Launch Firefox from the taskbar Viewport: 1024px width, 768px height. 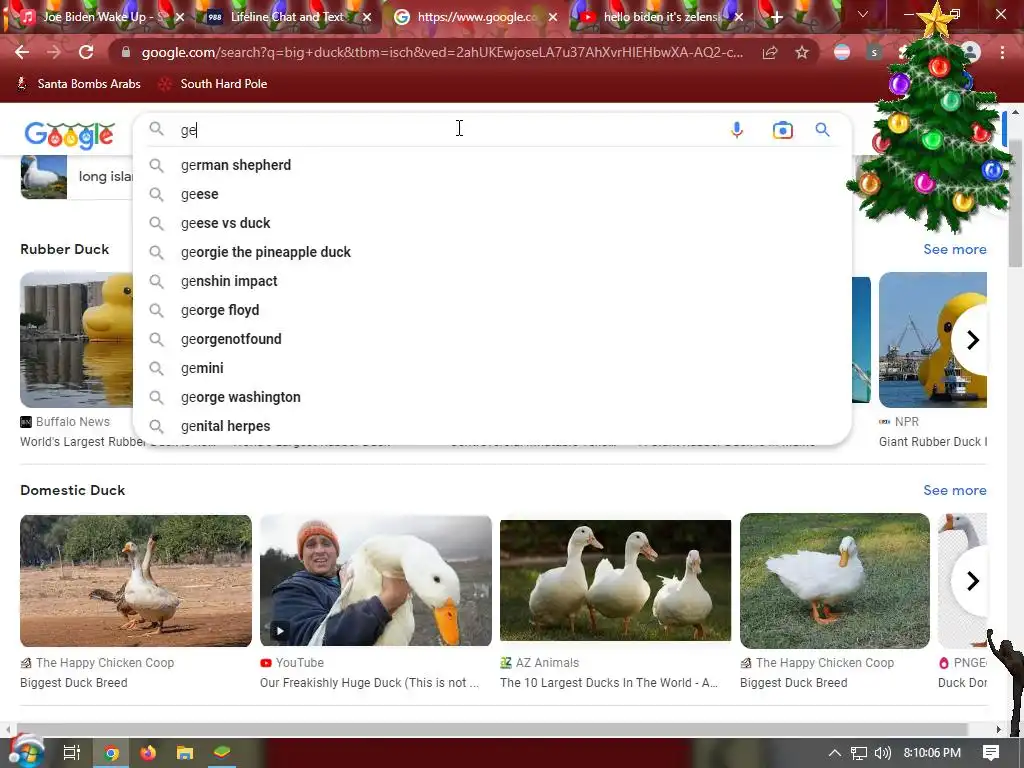pos(148,753)
